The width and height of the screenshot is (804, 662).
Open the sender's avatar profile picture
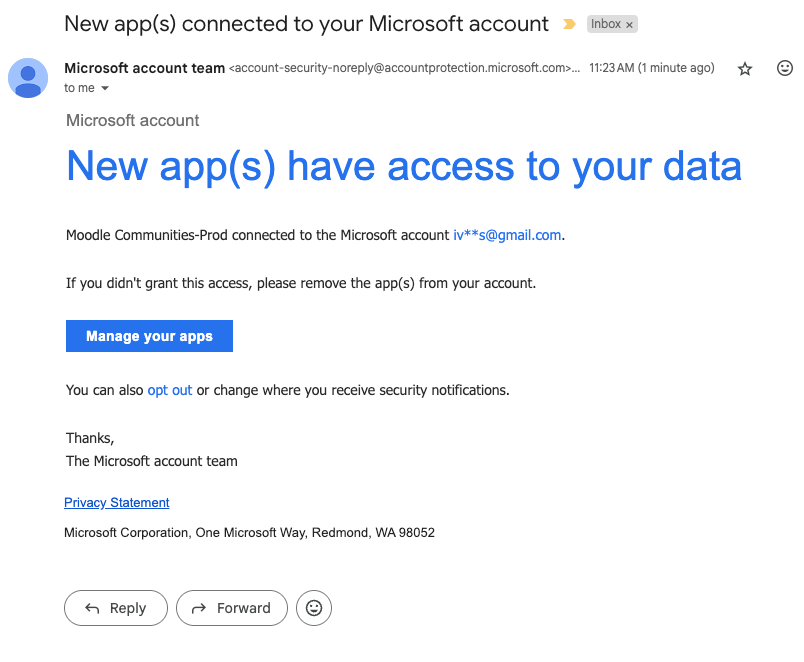(x=28, y=77)
